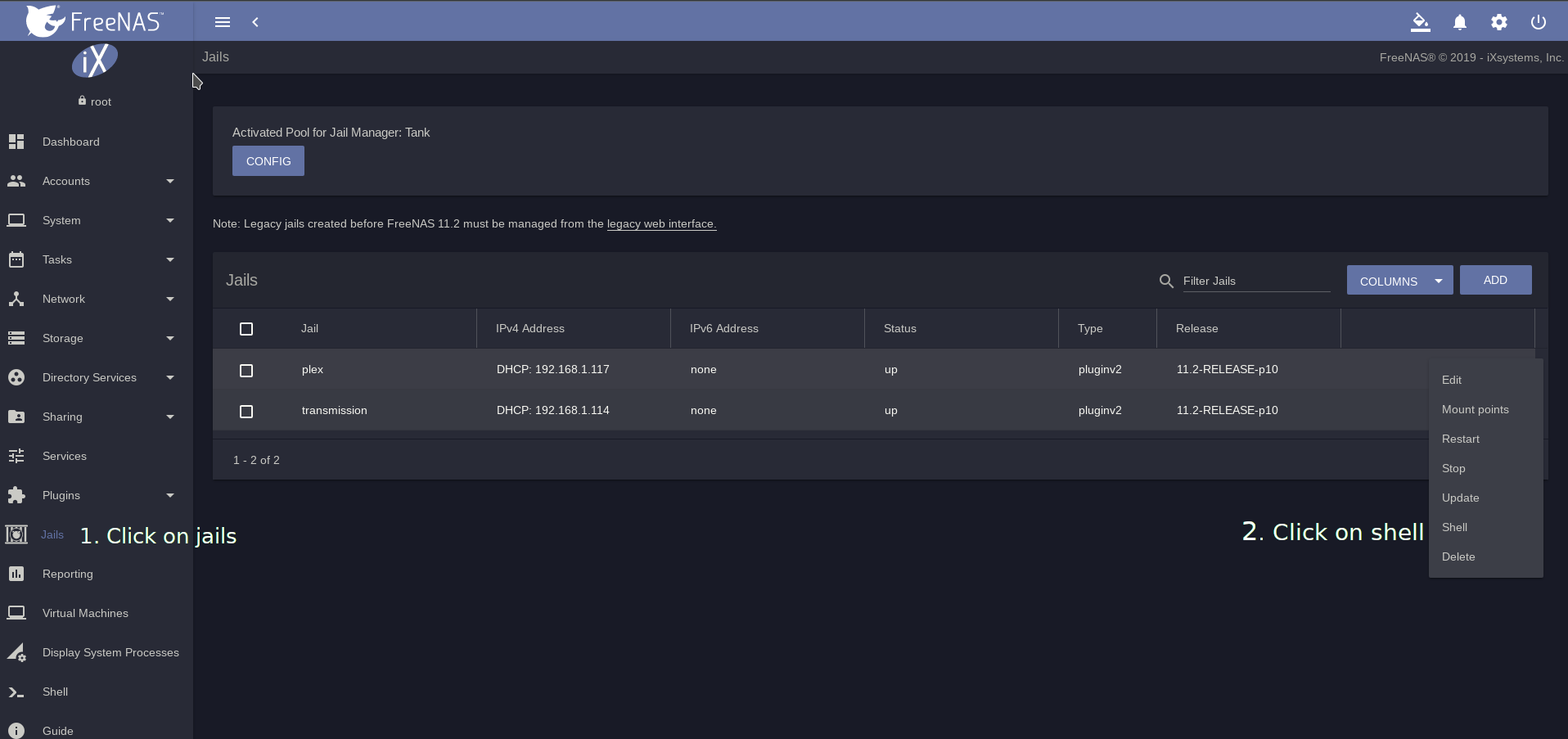Click the Guide info icon
Viewport: 1568px width, 739px height.
(16, 731)
